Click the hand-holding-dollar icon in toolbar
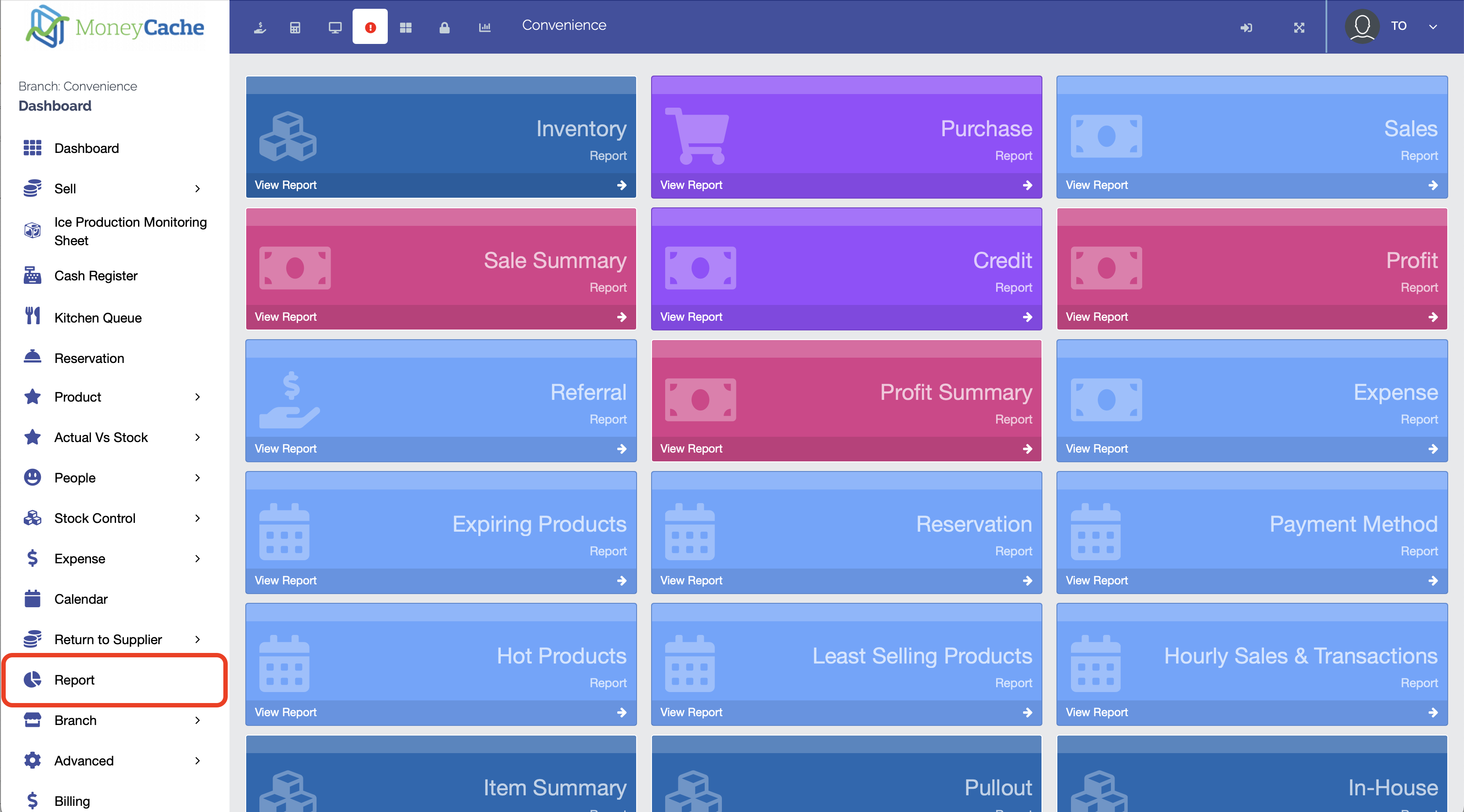The width and height of the screenshot is (1464, 812). [x=260, y=27]
